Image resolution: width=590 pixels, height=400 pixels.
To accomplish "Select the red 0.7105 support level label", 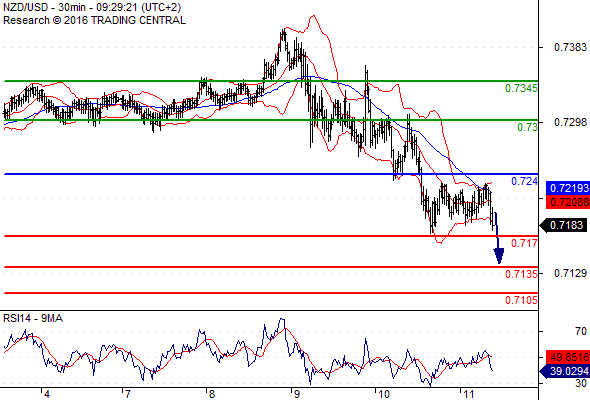I will point(521,300).
